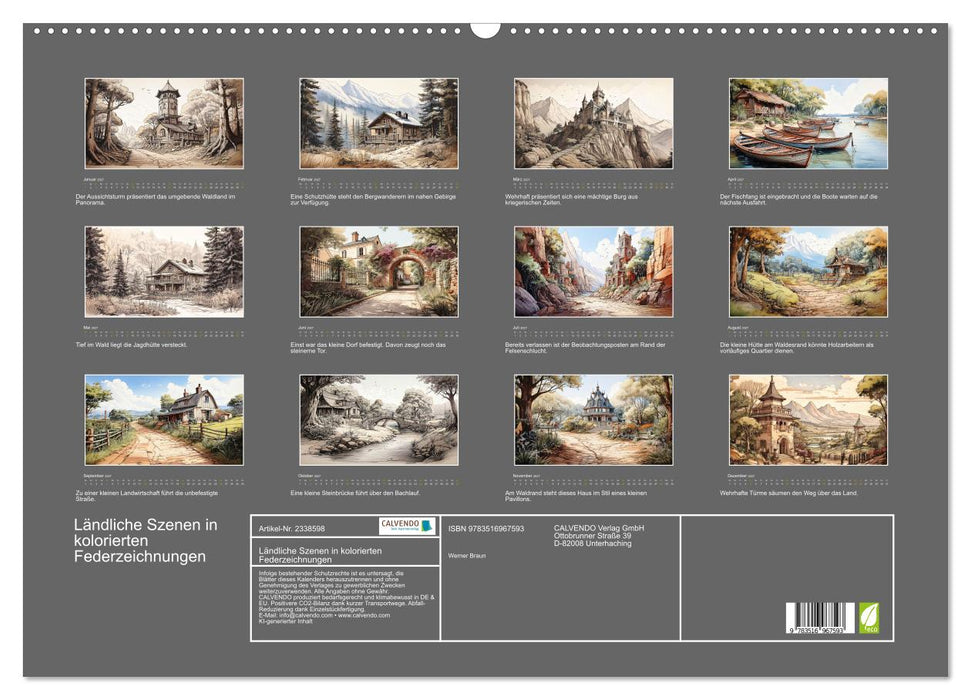Click the June stone gate picture
The image size is (971, 700).
click(x=379, y=271)
